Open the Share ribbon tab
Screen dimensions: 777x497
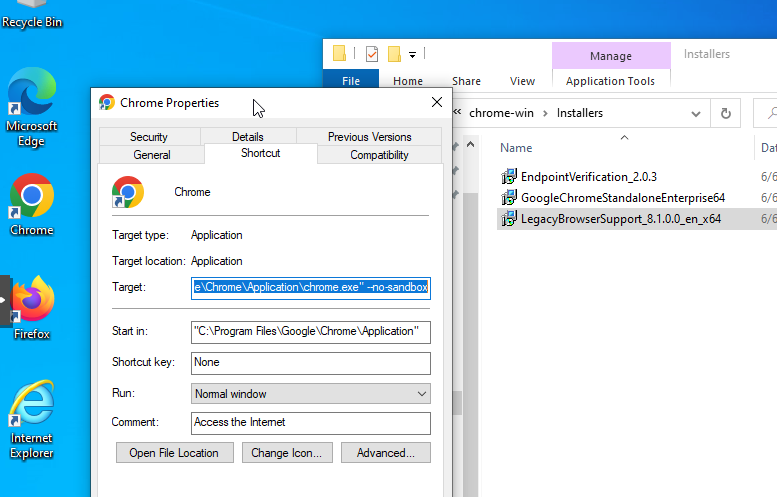pos(466,81)
